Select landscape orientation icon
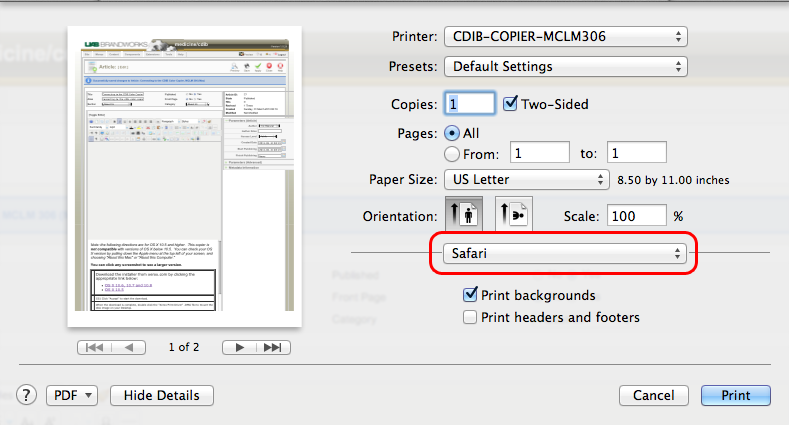 [x=514, y=217]
